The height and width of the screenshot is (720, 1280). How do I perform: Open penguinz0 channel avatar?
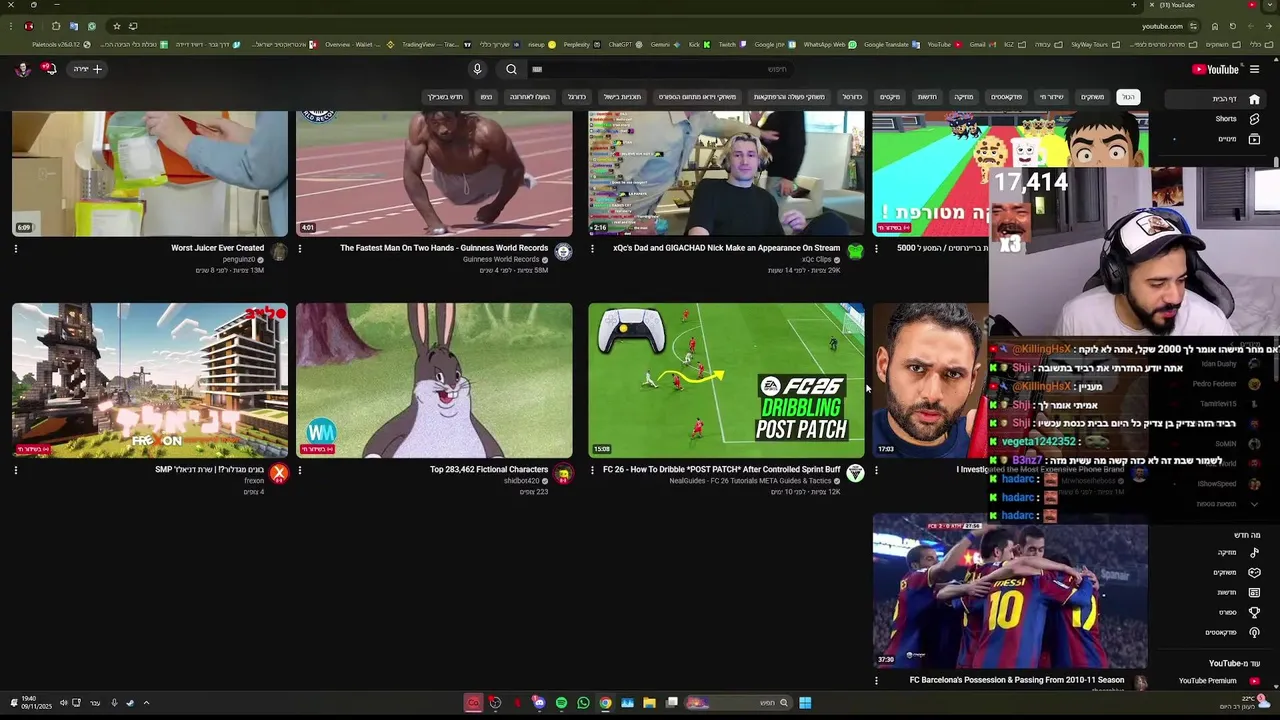[x=279, y=252]
